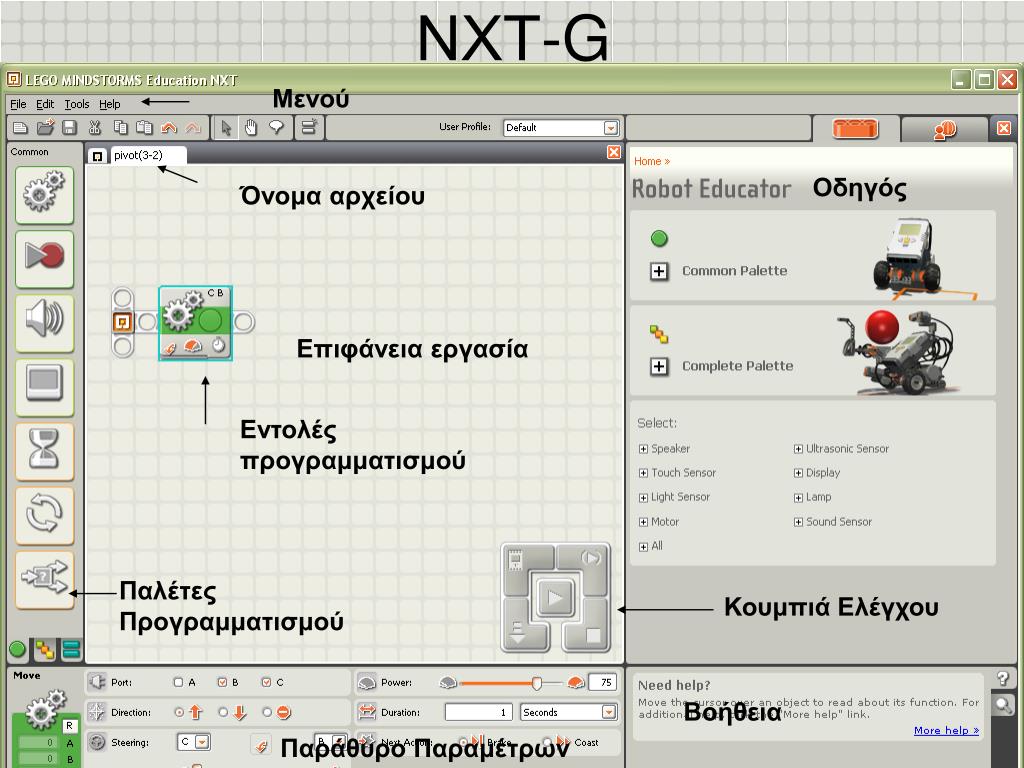1024x768 pixels.
Task: Click the Move block on the canvas
Action: 195,323
